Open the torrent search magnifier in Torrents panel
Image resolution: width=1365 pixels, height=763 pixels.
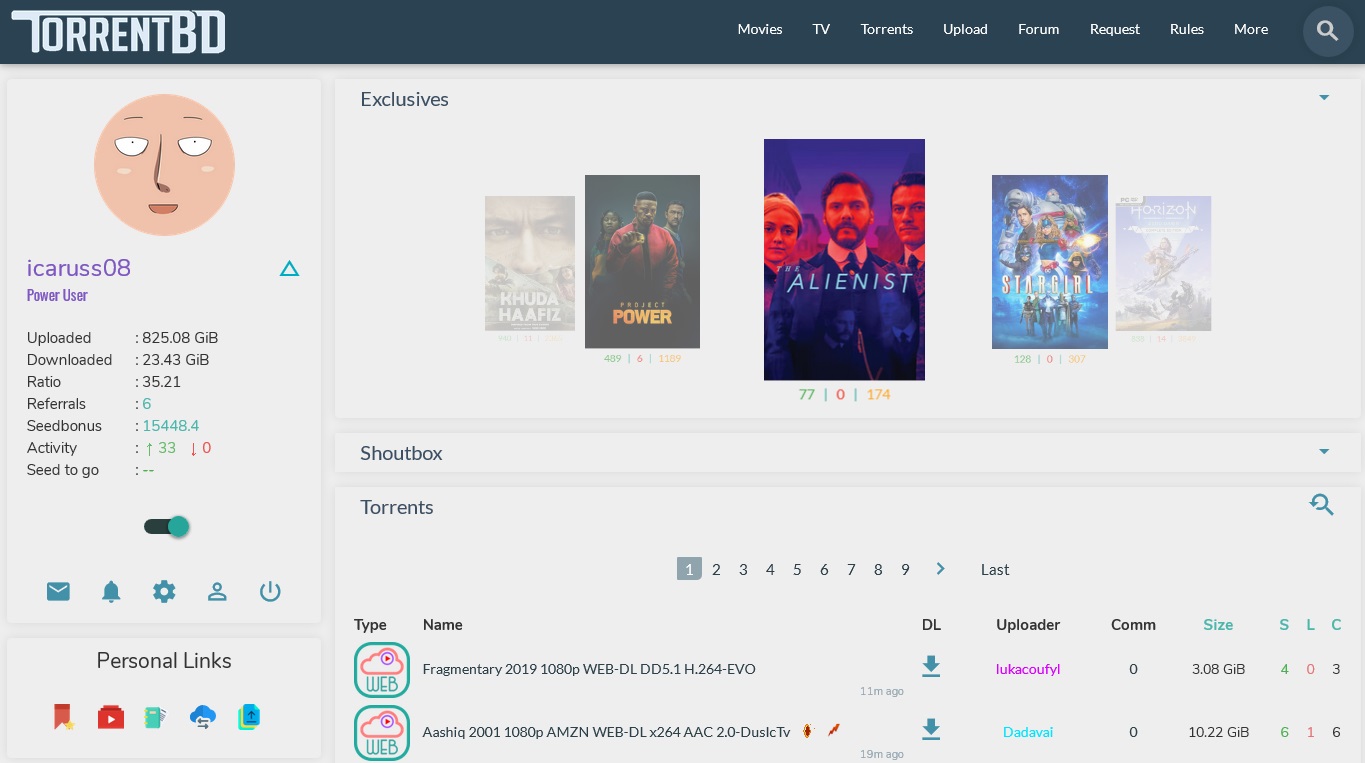[1322, 505]
